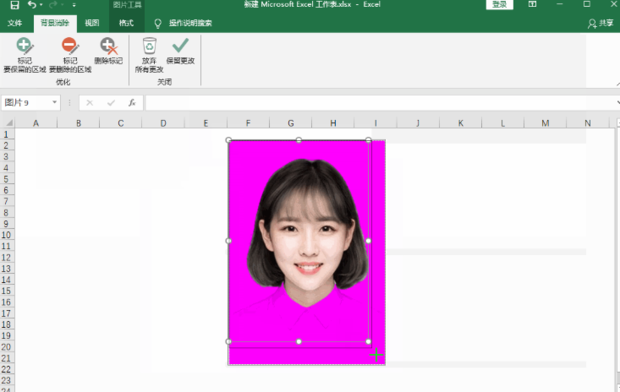Click the Undo arrow icon

tap(32, 5)
